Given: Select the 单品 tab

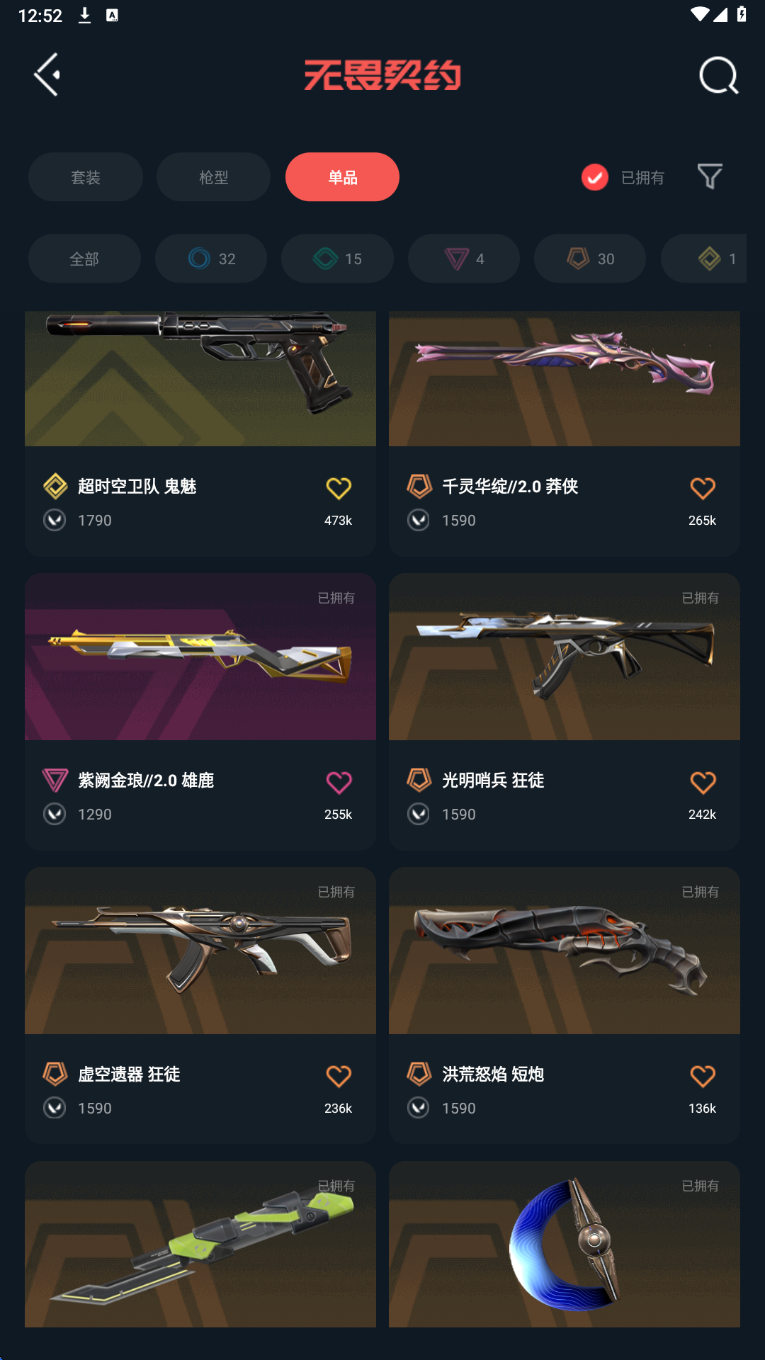Looking at the screenshot, I should pyautogui.click(x=342, y=177).
